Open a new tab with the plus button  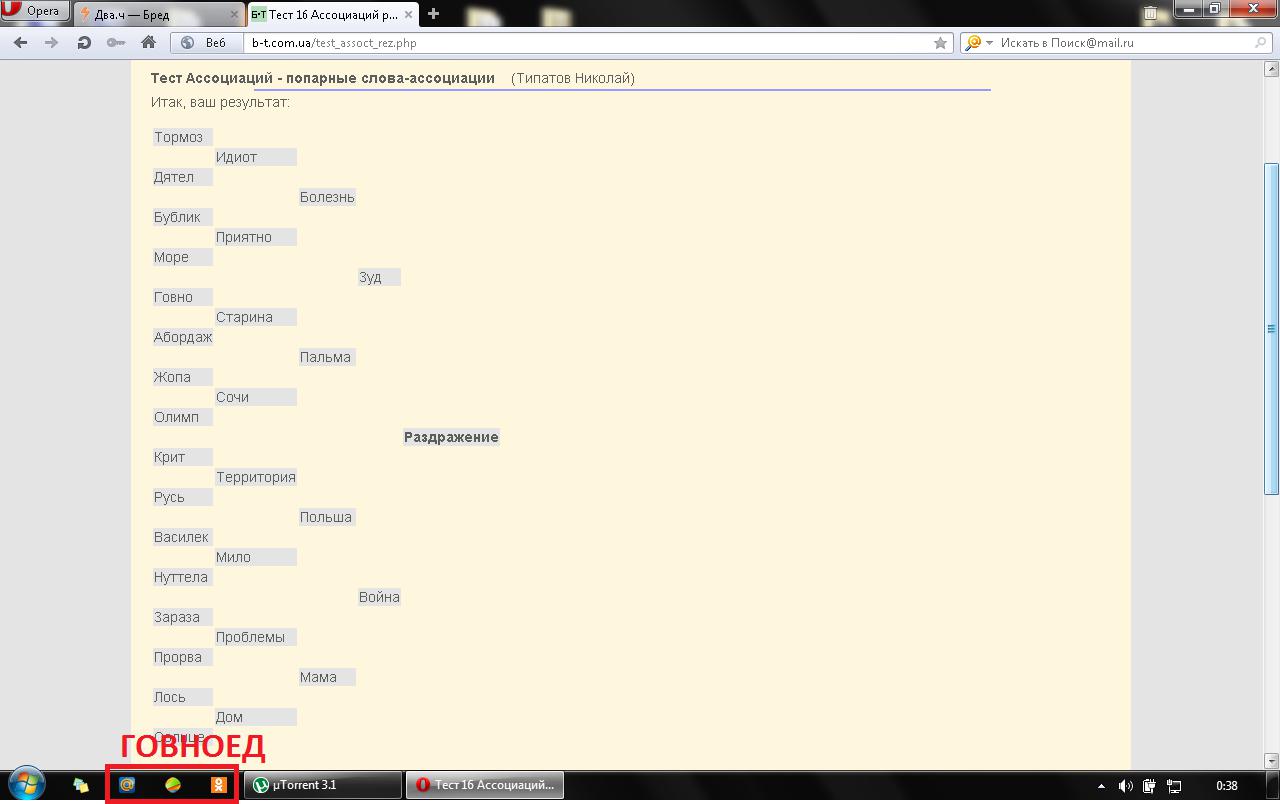click(x=433, y=14)
